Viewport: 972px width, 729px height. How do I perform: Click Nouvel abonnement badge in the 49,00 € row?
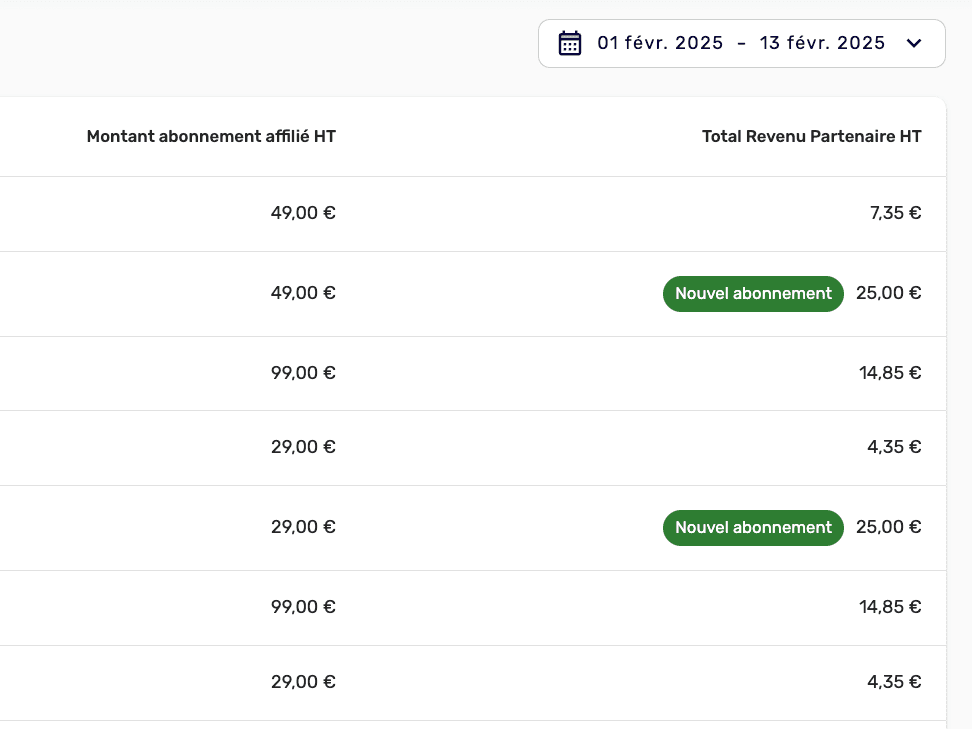[x=753, y=294]
